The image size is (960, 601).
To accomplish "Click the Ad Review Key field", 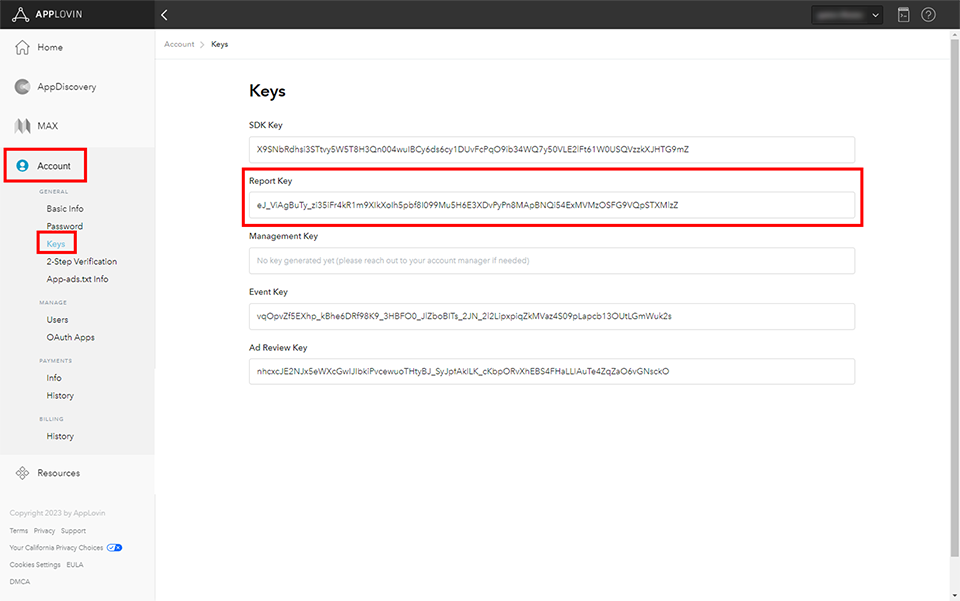I will (x=552, y=371).
